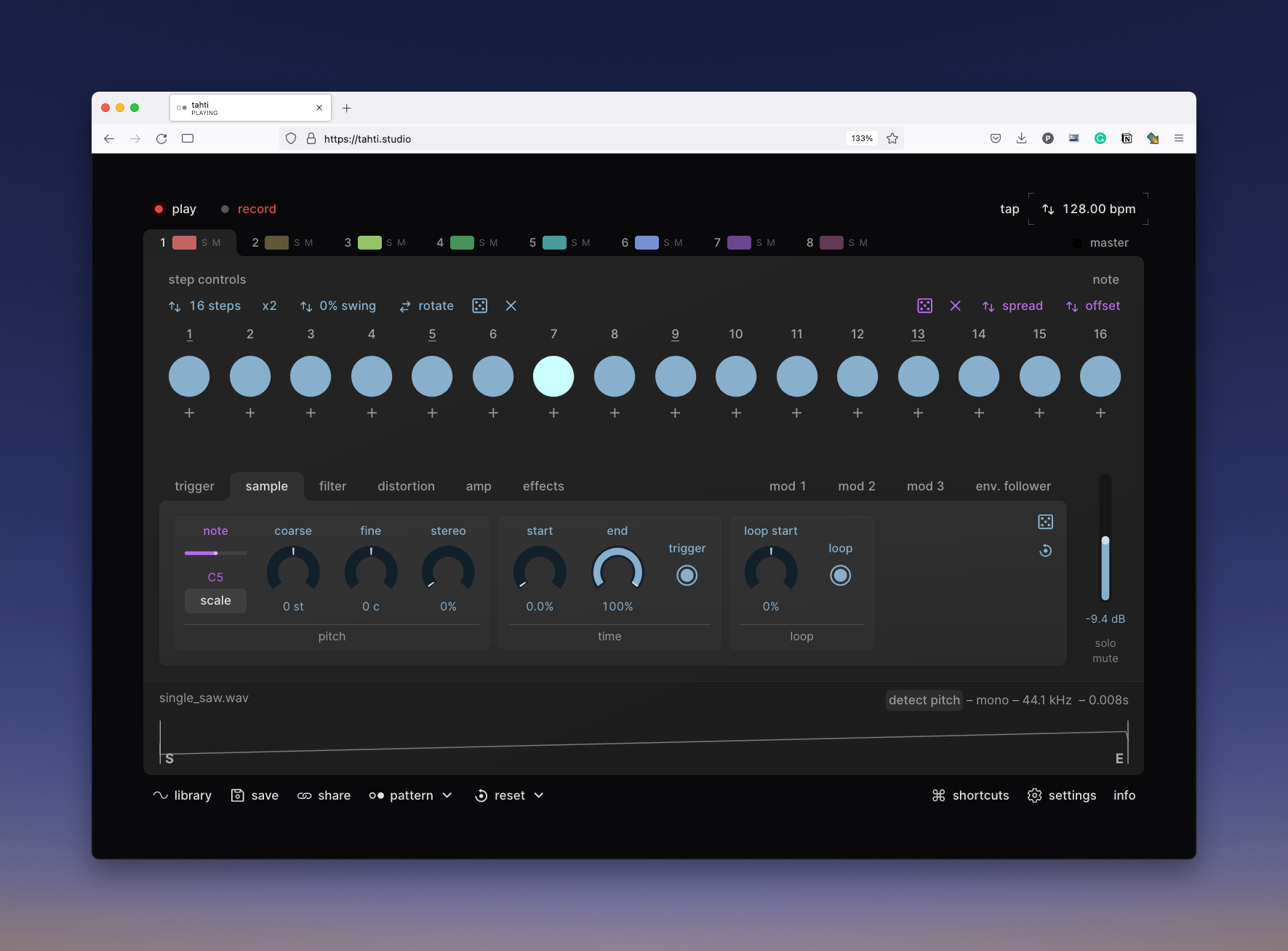Click the rotate steps icon

click(x=405, y=306)
